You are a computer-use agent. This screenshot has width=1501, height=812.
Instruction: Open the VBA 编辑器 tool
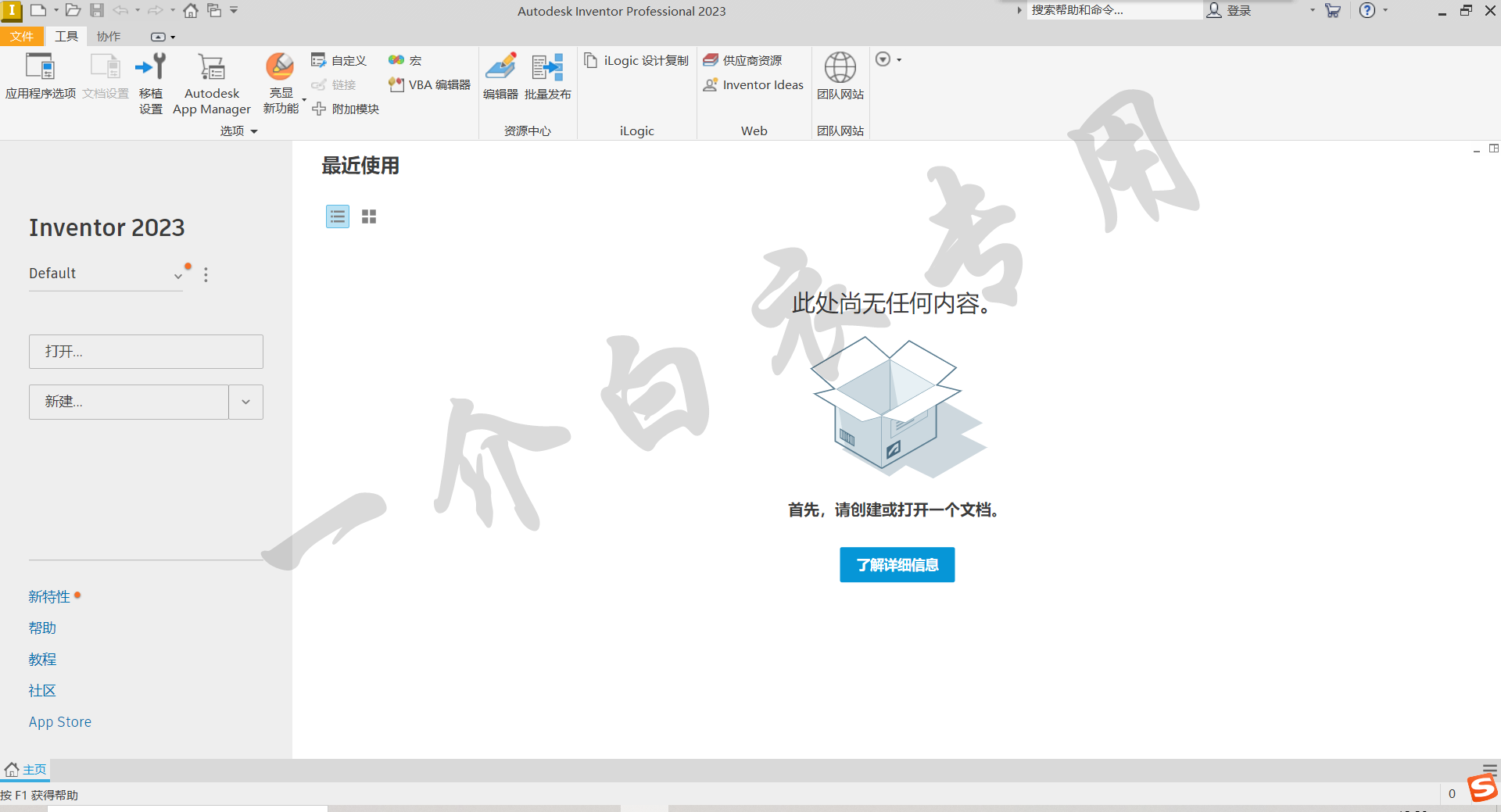(x=430, y=84)
